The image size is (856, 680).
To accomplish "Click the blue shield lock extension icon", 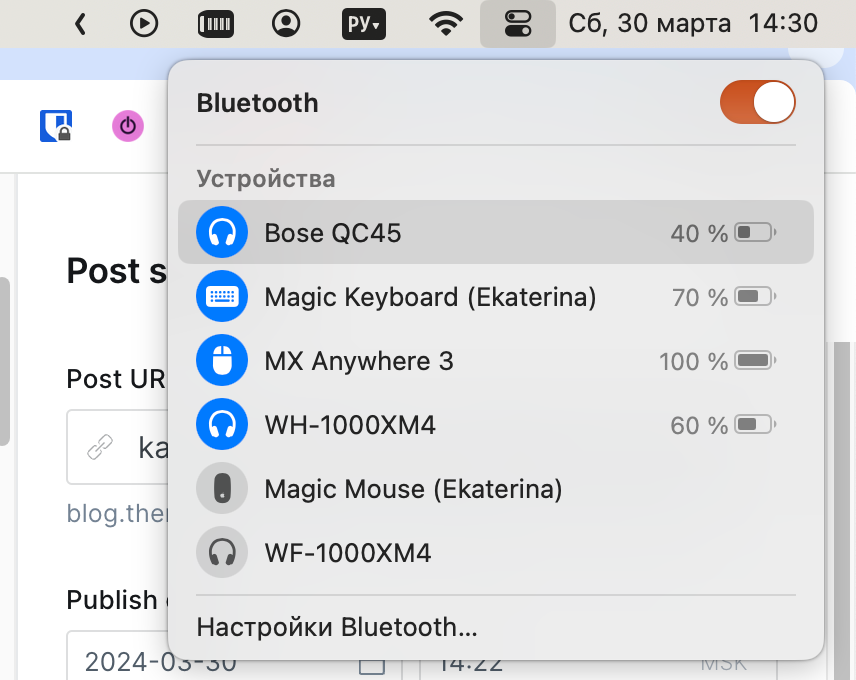I will 56,126.
